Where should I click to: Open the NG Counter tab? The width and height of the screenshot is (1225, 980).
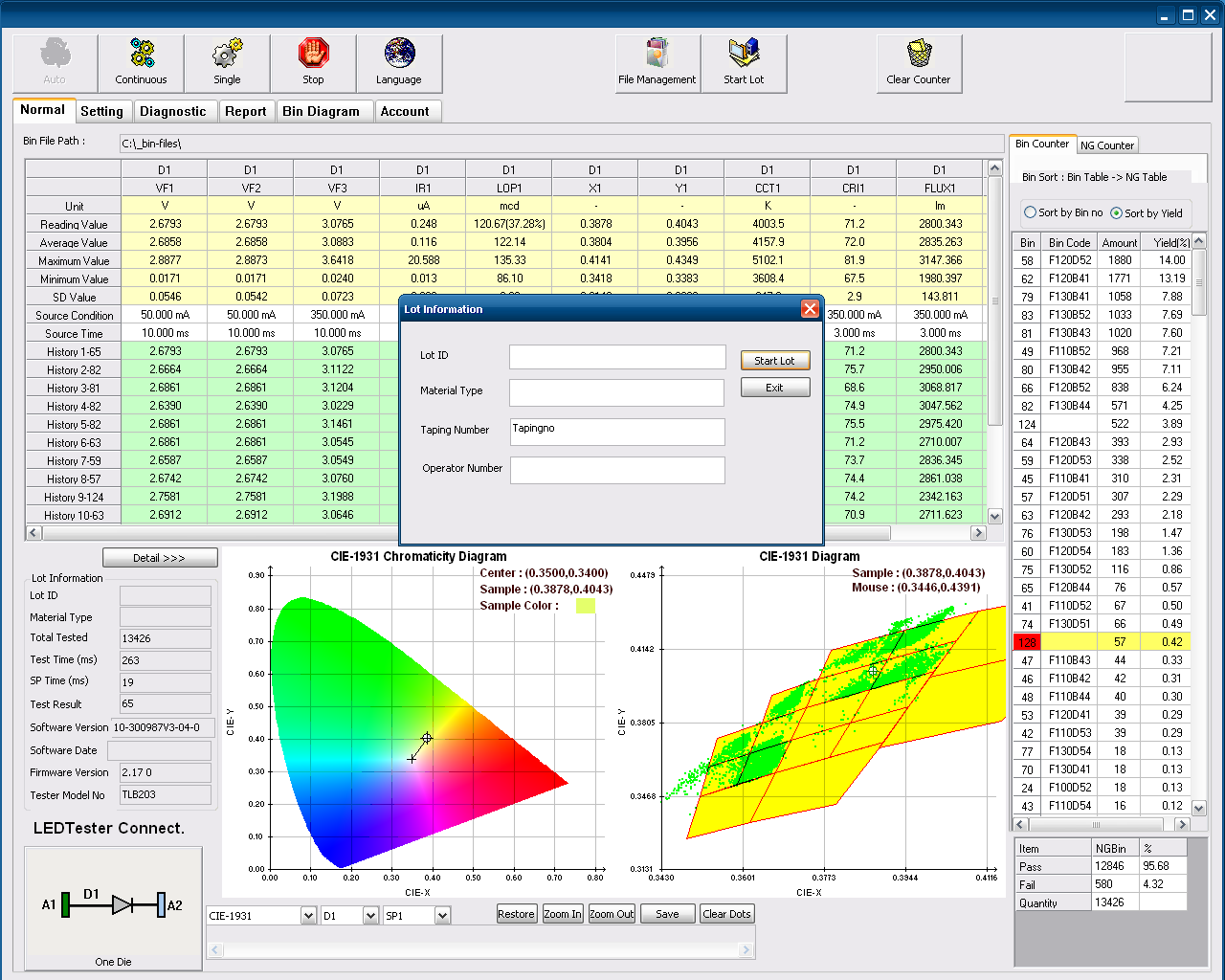[1107, 145]
